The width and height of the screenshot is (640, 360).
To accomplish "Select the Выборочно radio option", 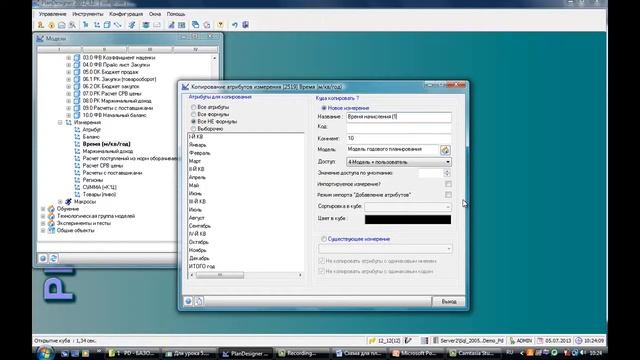I will point(193,129).
